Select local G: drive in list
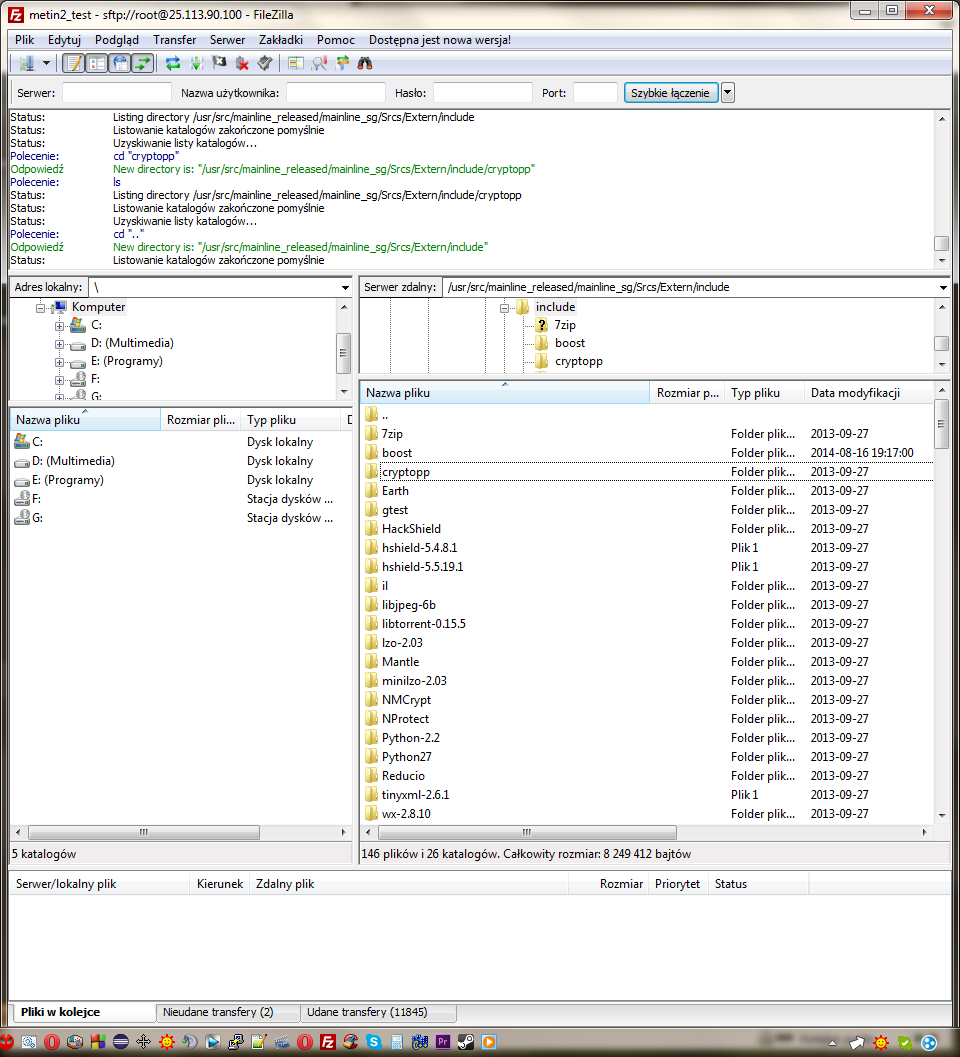This screenshot has width=960, height=1057. coord(37,518)
